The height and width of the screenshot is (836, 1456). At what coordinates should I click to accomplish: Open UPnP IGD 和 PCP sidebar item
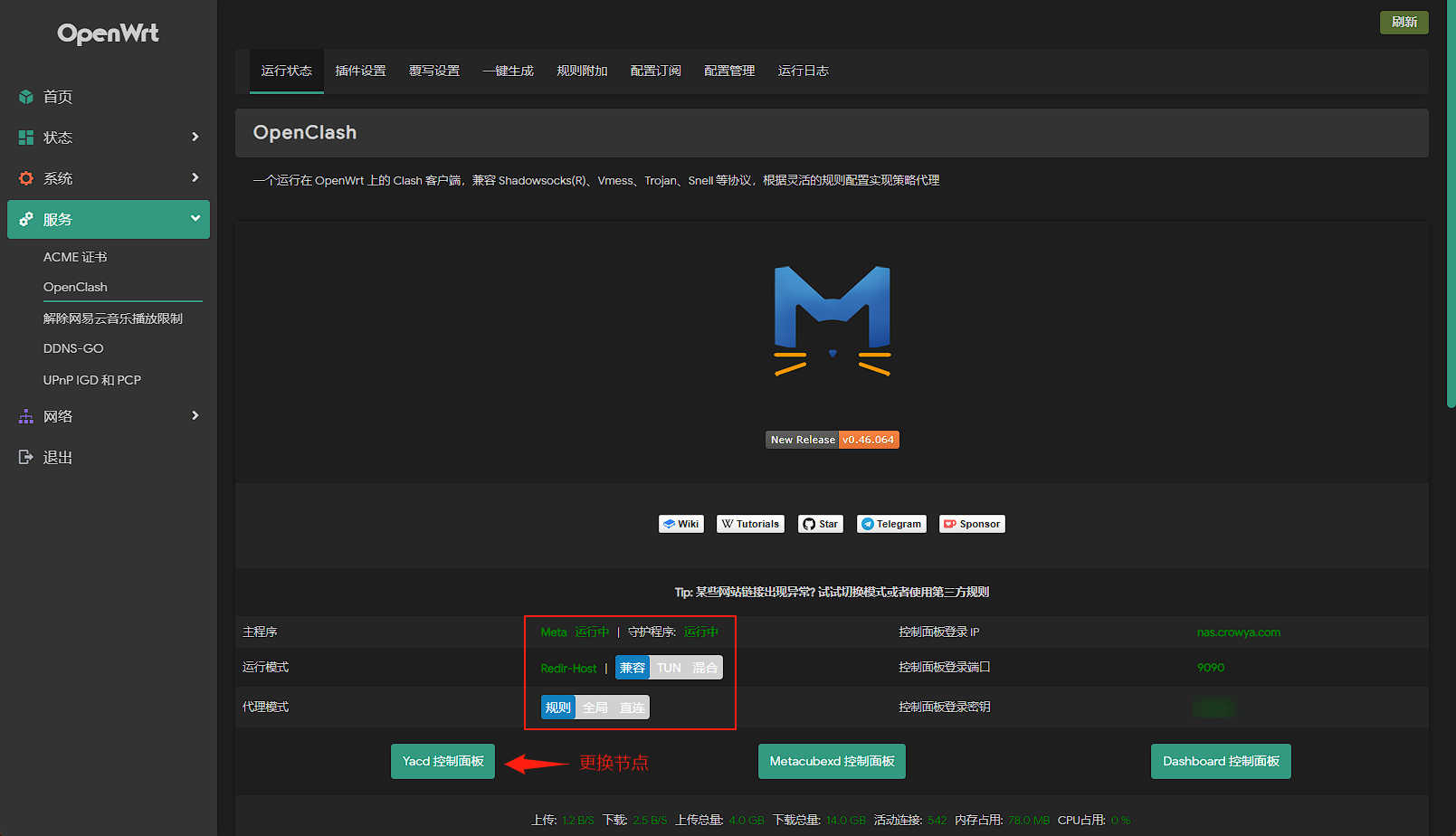pyautogui.click(x=92, y=380)
